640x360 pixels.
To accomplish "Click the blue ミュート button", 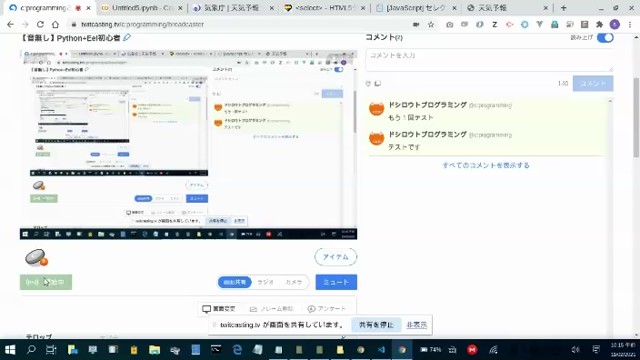I will (336, 282).
